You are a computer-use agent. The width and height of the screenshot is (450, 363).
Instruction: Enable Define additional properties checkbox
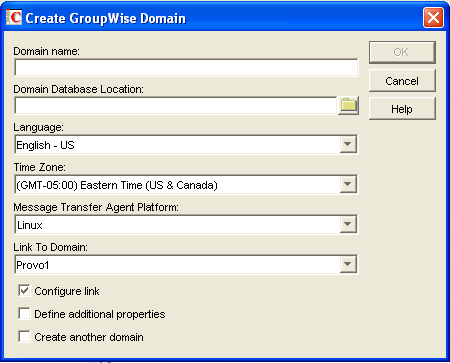point(24,314)
